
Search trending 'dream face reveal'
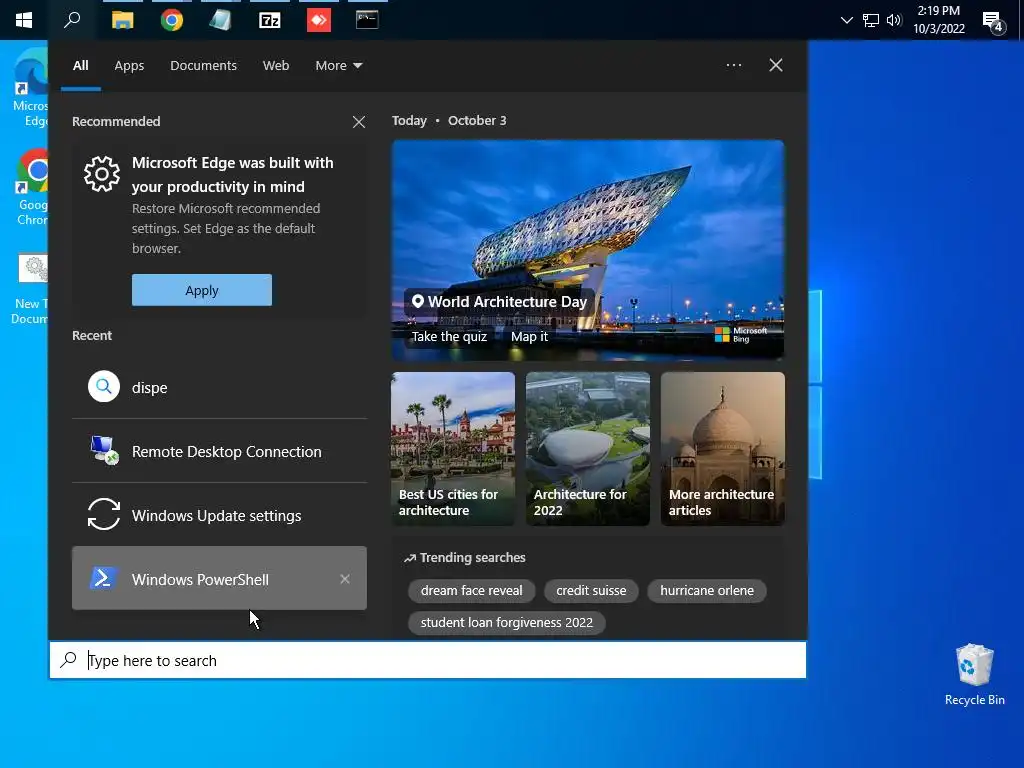[472, 590]
